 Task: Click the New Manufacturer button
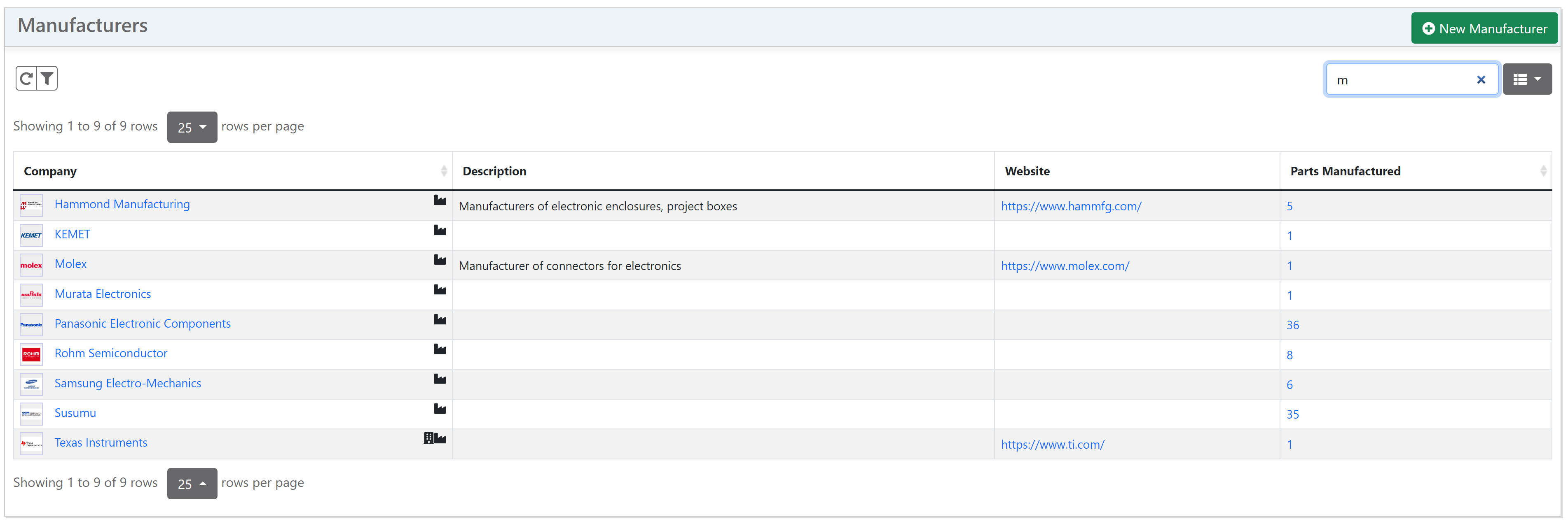1484,28
